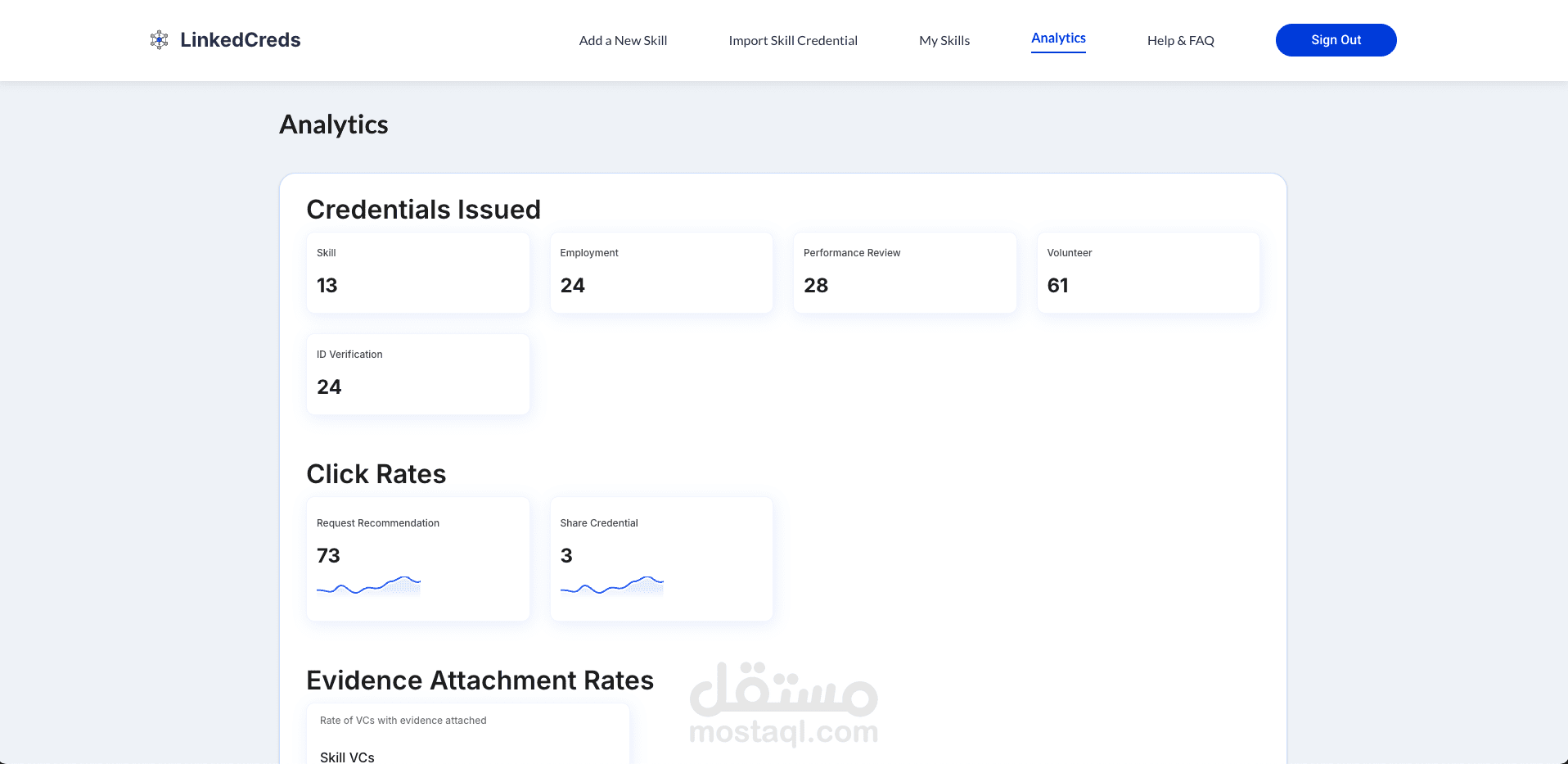
Task: Open the ID Verification card
Action: tap(417, 374)
